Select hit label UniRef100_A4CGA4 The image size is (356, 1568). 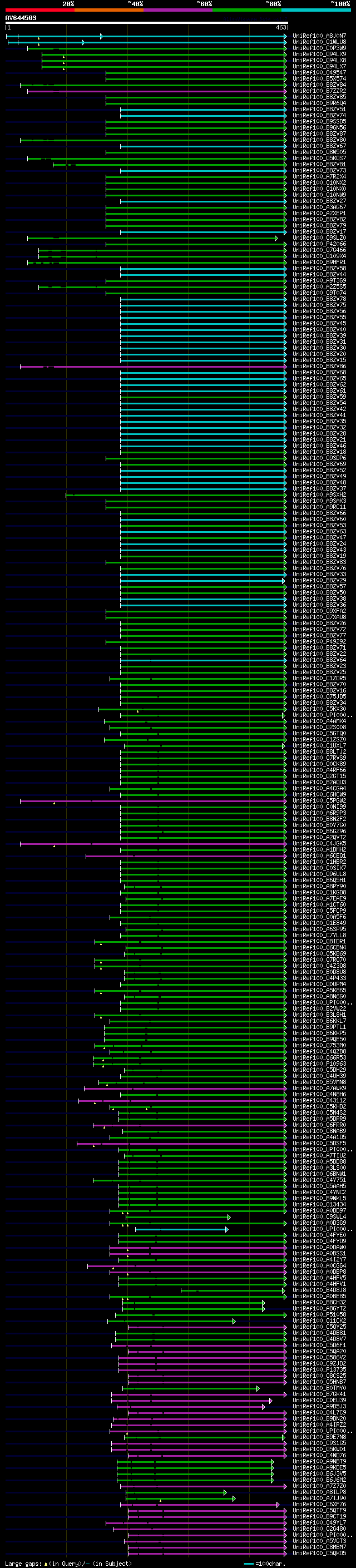pyautogui.click(x=319, y=788)
